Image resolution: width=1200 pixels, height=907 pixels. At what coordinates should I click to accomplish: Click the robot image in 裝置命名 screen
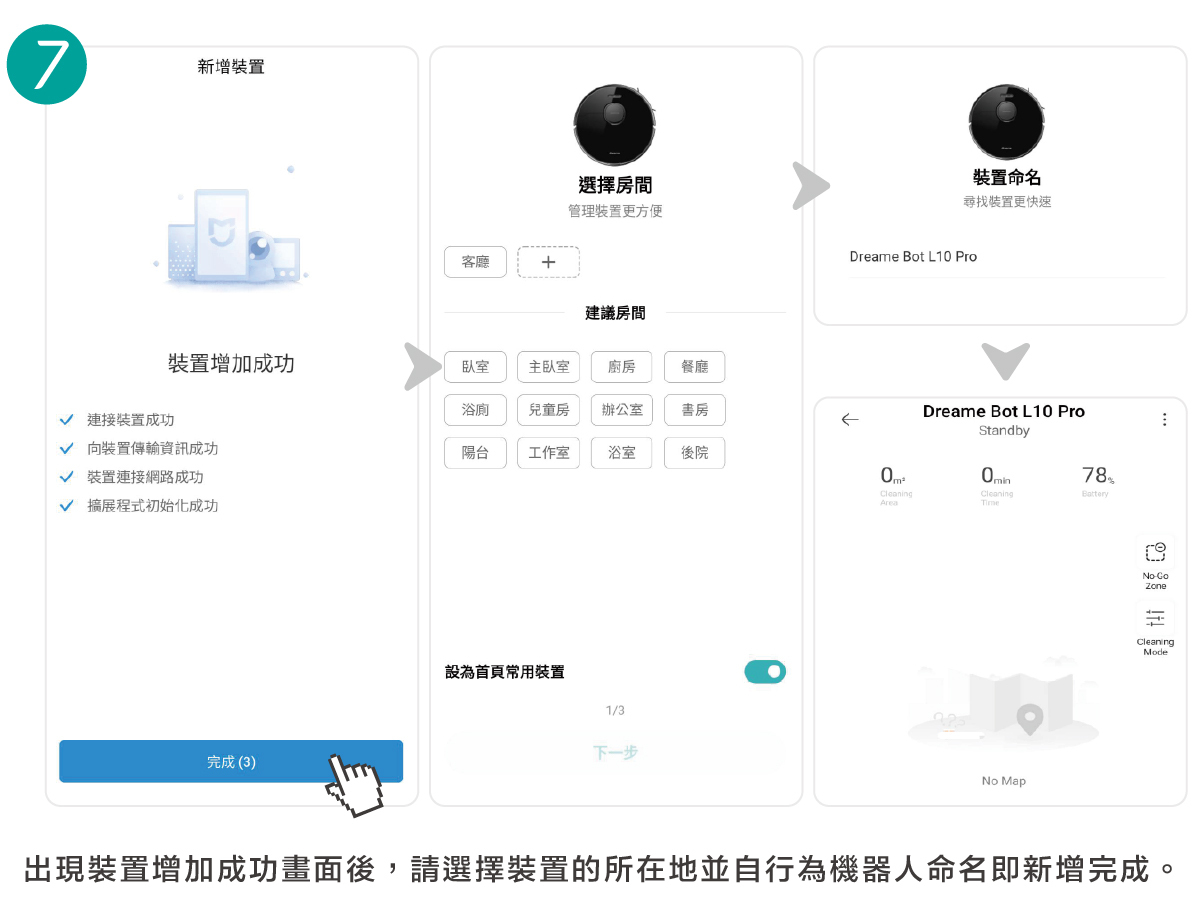click(x=1007, y=121)
